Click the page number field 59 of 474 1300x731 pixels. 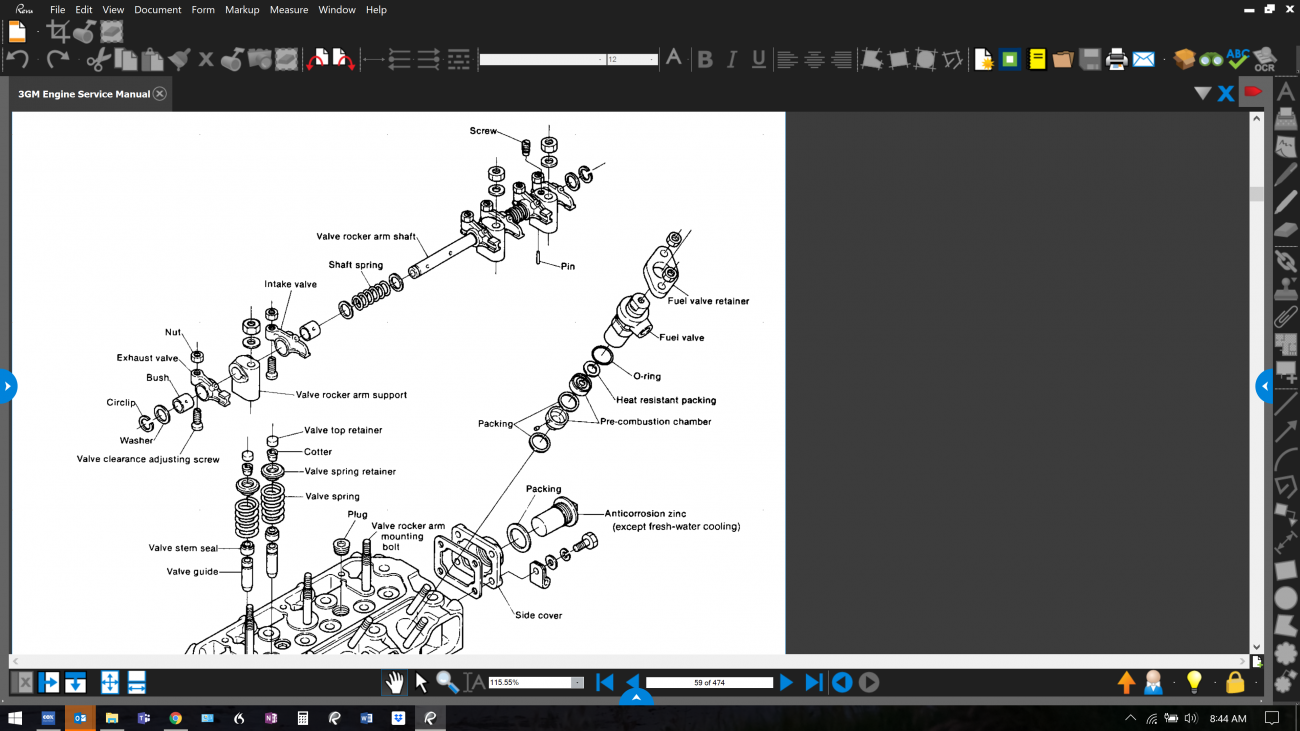[710, 682]
